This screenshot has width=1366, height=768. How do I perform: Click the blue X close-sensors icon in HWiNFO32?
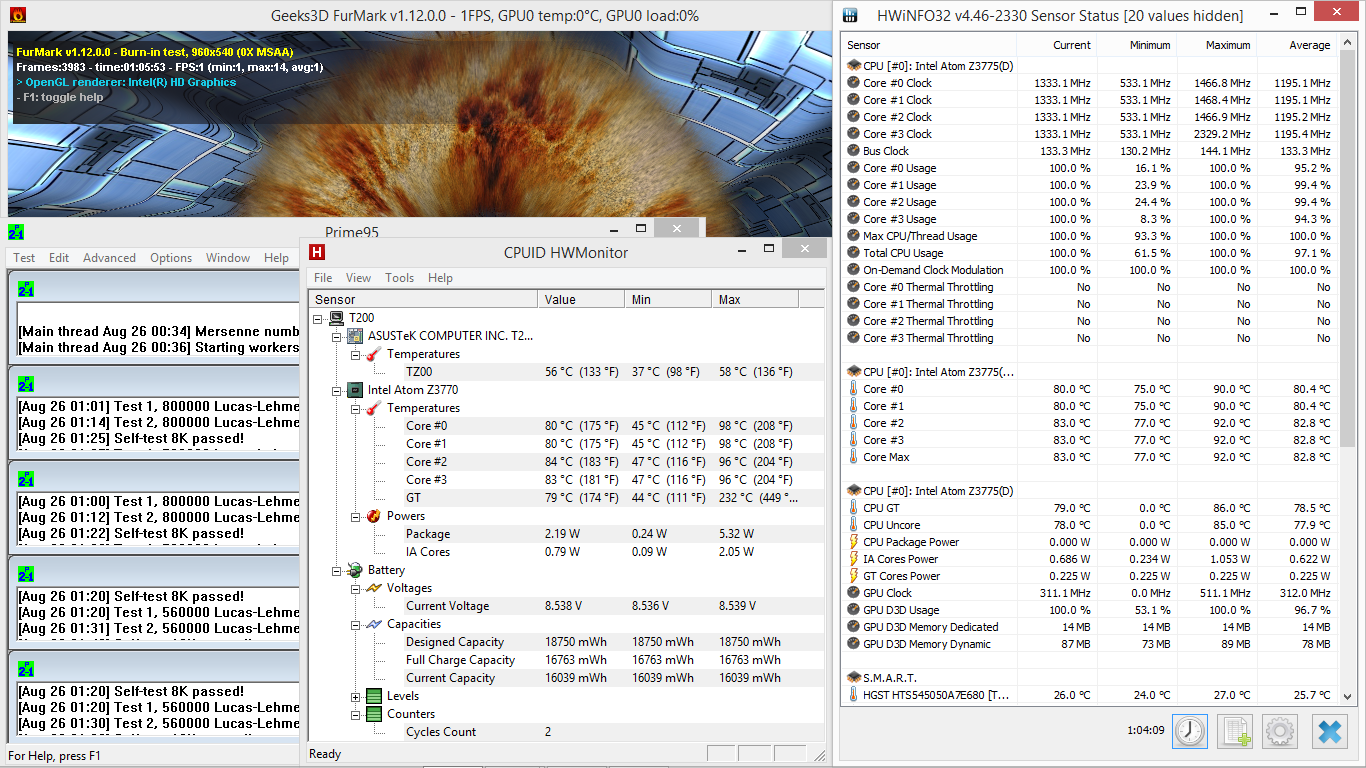(1329, 731)
